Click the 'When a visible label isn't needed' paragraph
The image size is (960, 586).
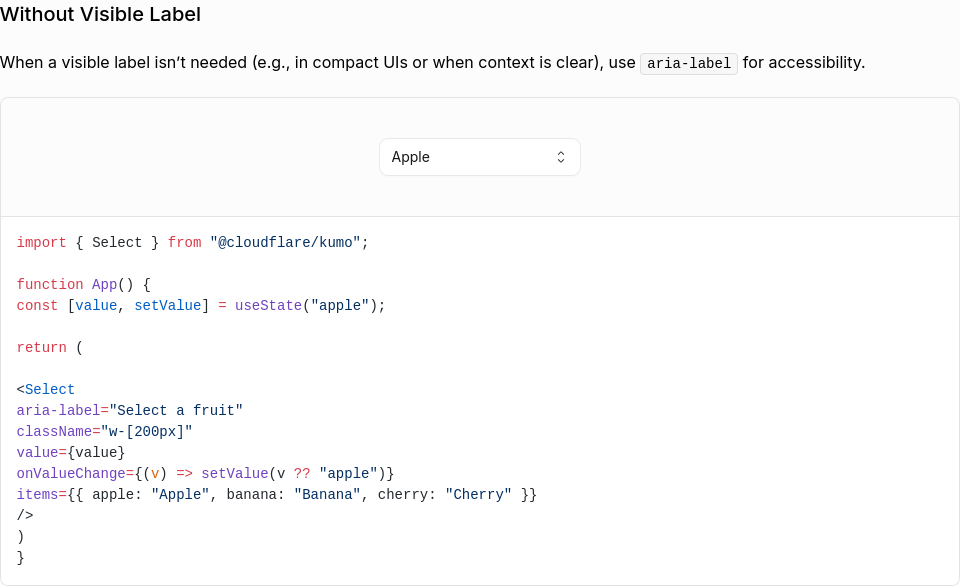click(432, 62)
